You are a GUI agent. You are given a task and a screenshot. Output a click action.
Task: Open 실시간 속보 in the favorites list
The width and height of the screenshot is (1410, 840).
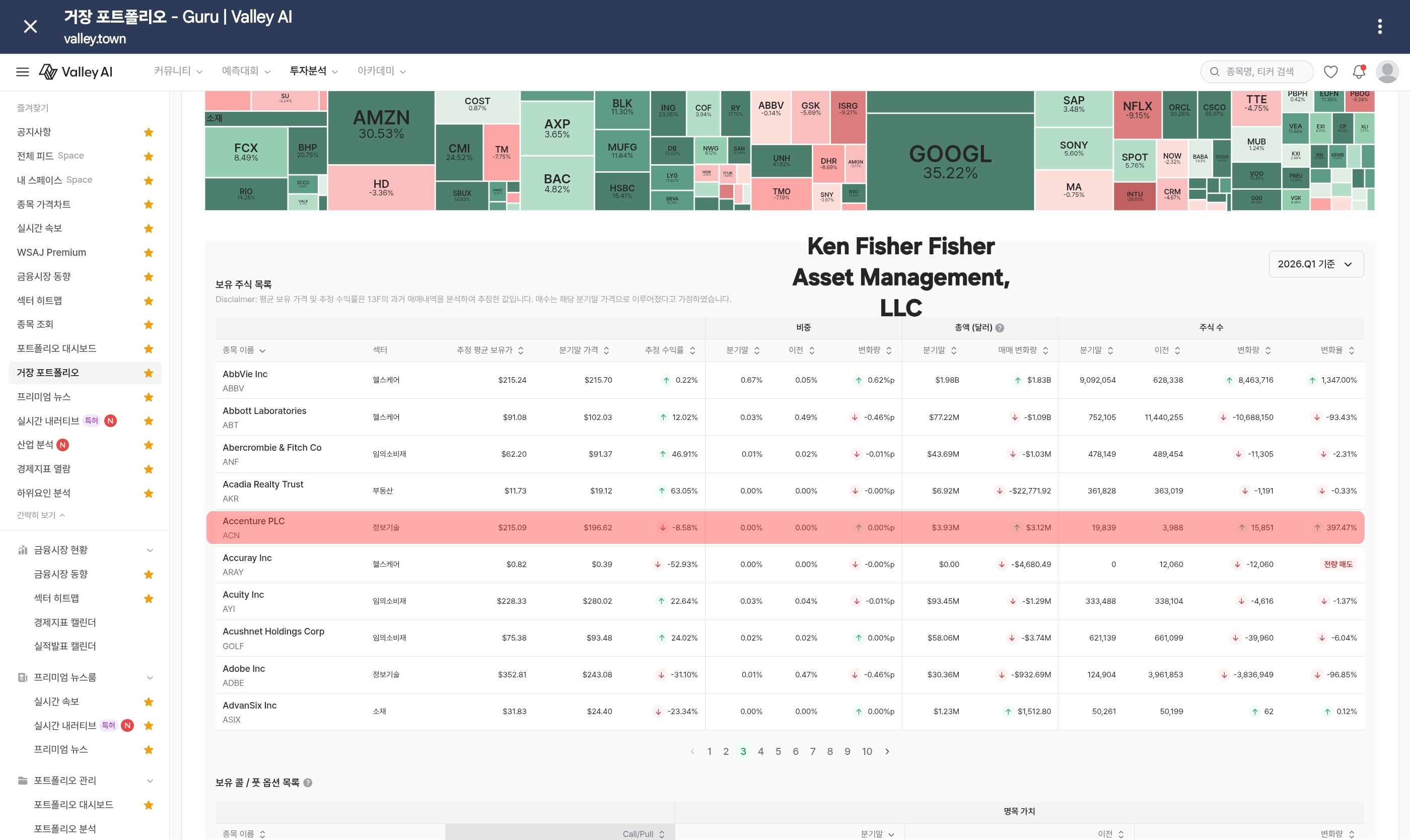click(40, 228)
